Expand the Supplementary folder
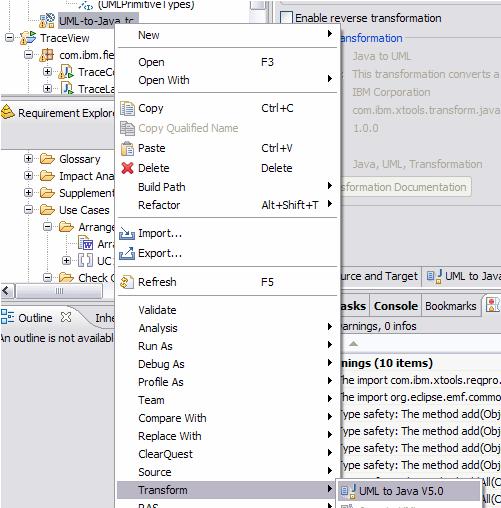This screenshot has width=501, height=508. coord(29,192)
